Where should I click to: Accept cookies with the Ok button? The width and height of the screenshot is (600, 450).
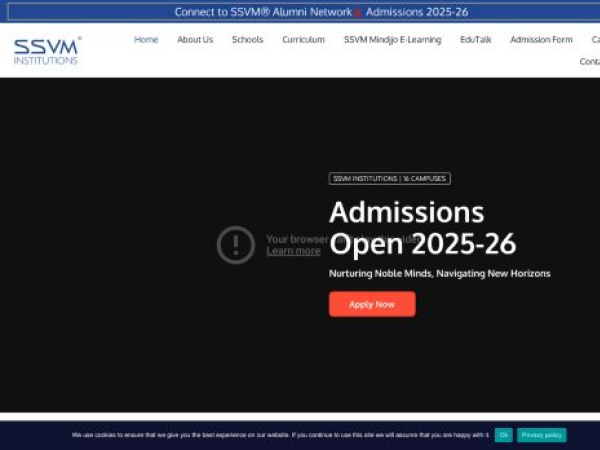(x=503, y=435)
